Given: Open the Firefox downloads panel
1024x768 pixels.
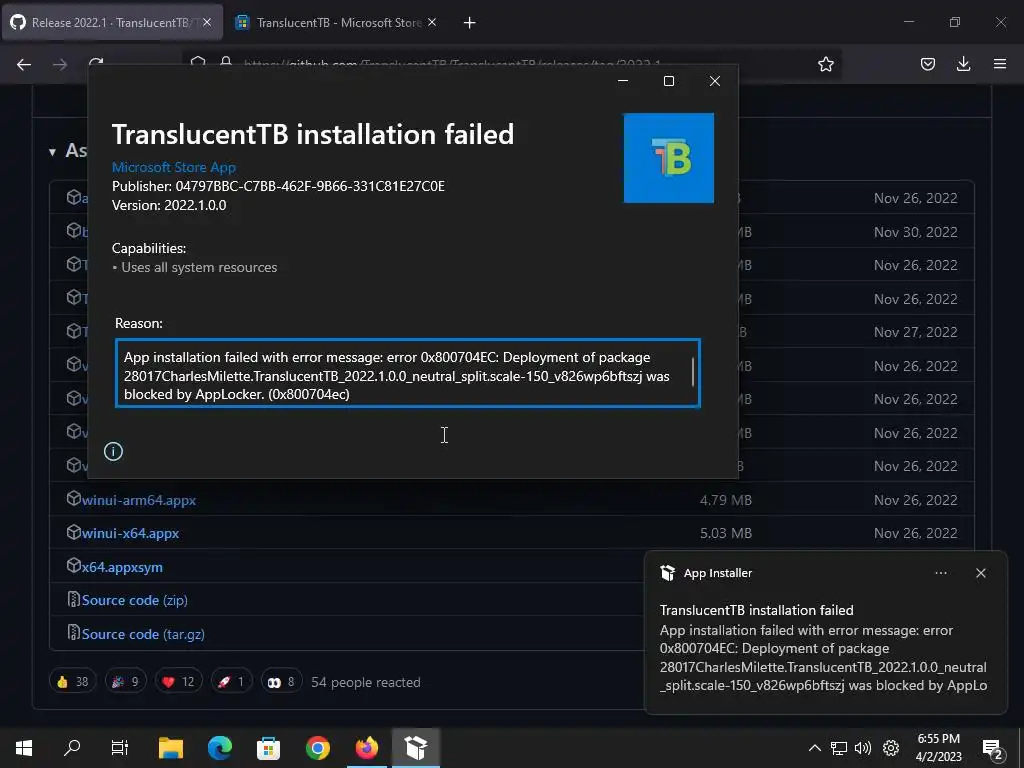Looking at the screenshot, I should coord(963,64).
